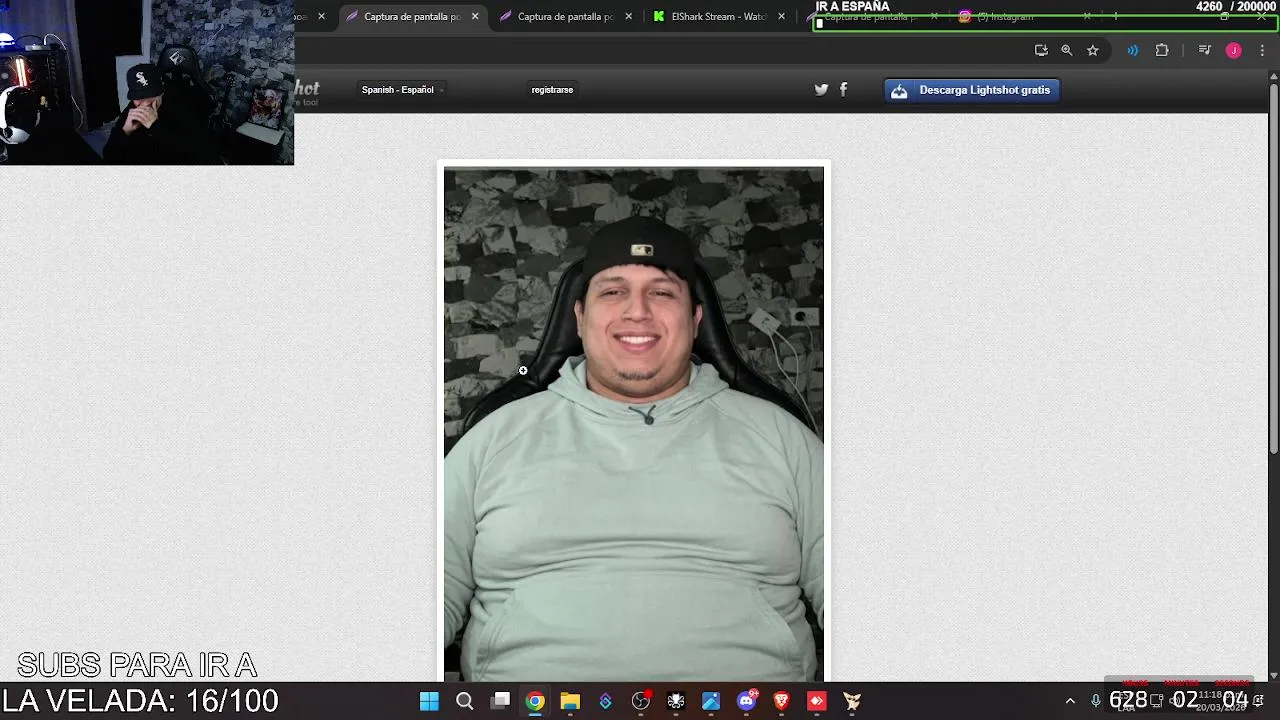The width and height of the screenshot is (1280, 720).
Task: Open the Spanish - Español language dropdown
Action: (401, 90)
